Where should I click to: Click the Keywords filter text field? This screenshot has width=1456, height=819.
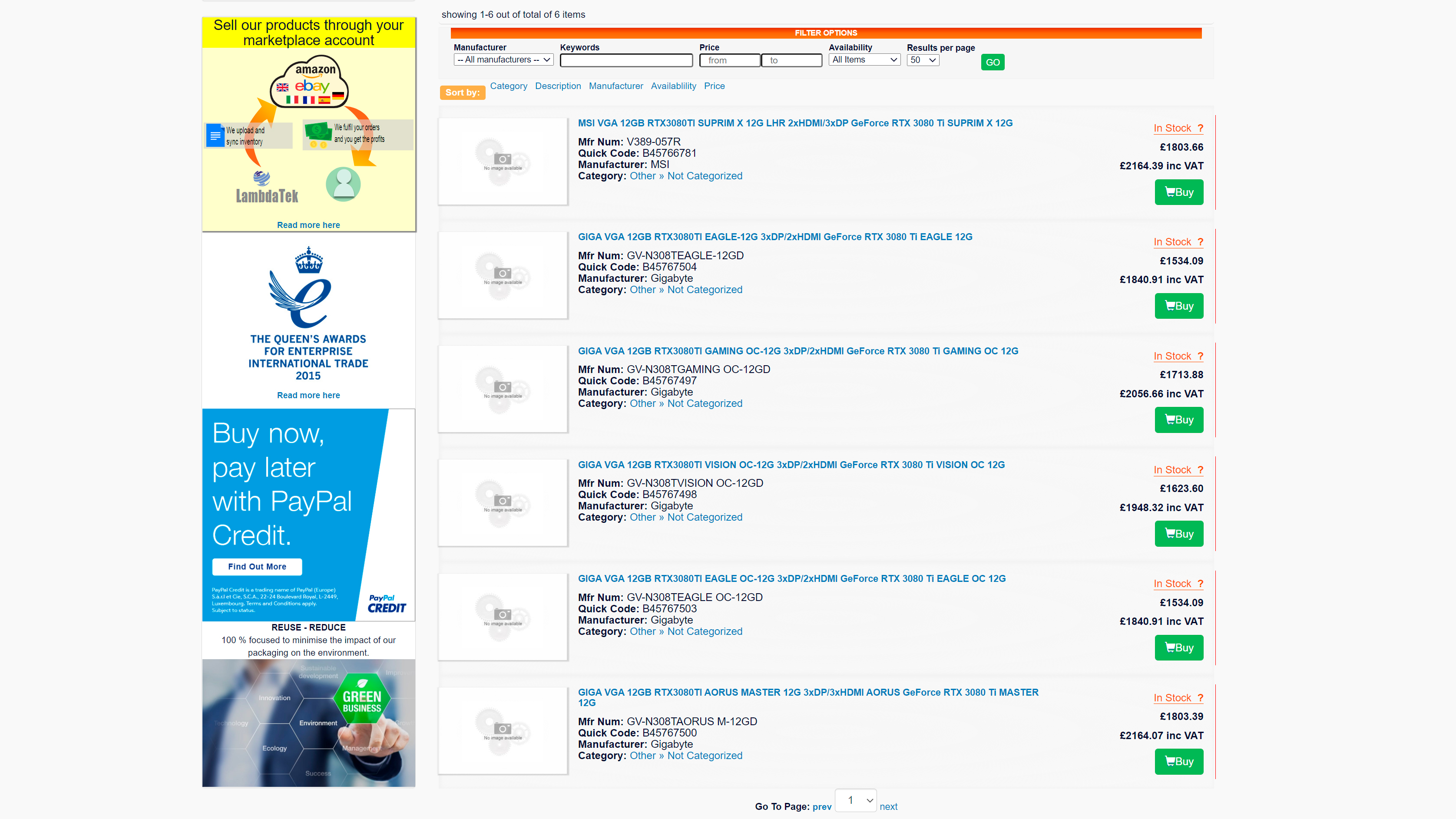tap(625, 60)
